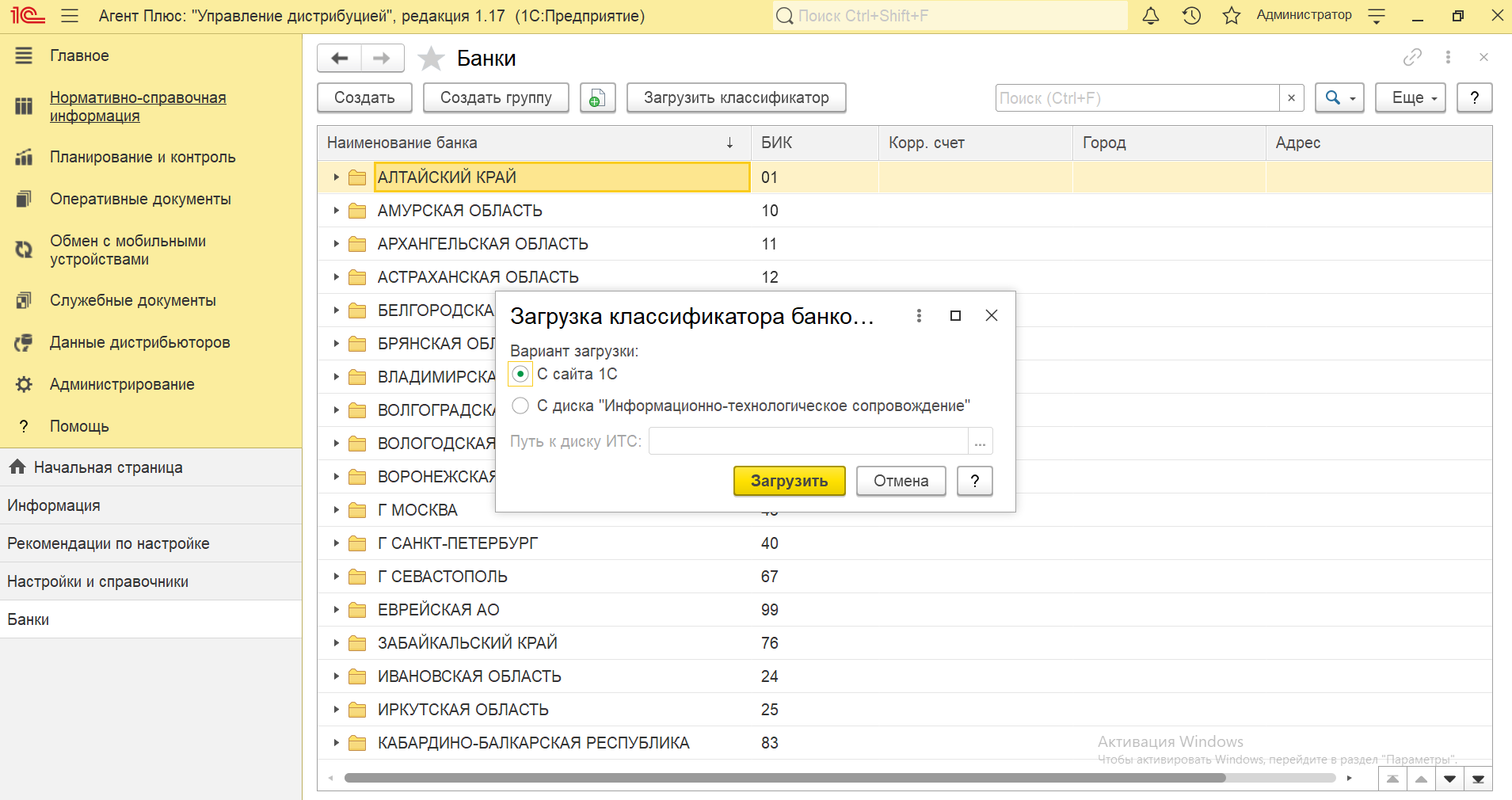1512x800 pixels.
Task: Click the Создать группу button
Action: pyautogui.click(x=496, y=97)
